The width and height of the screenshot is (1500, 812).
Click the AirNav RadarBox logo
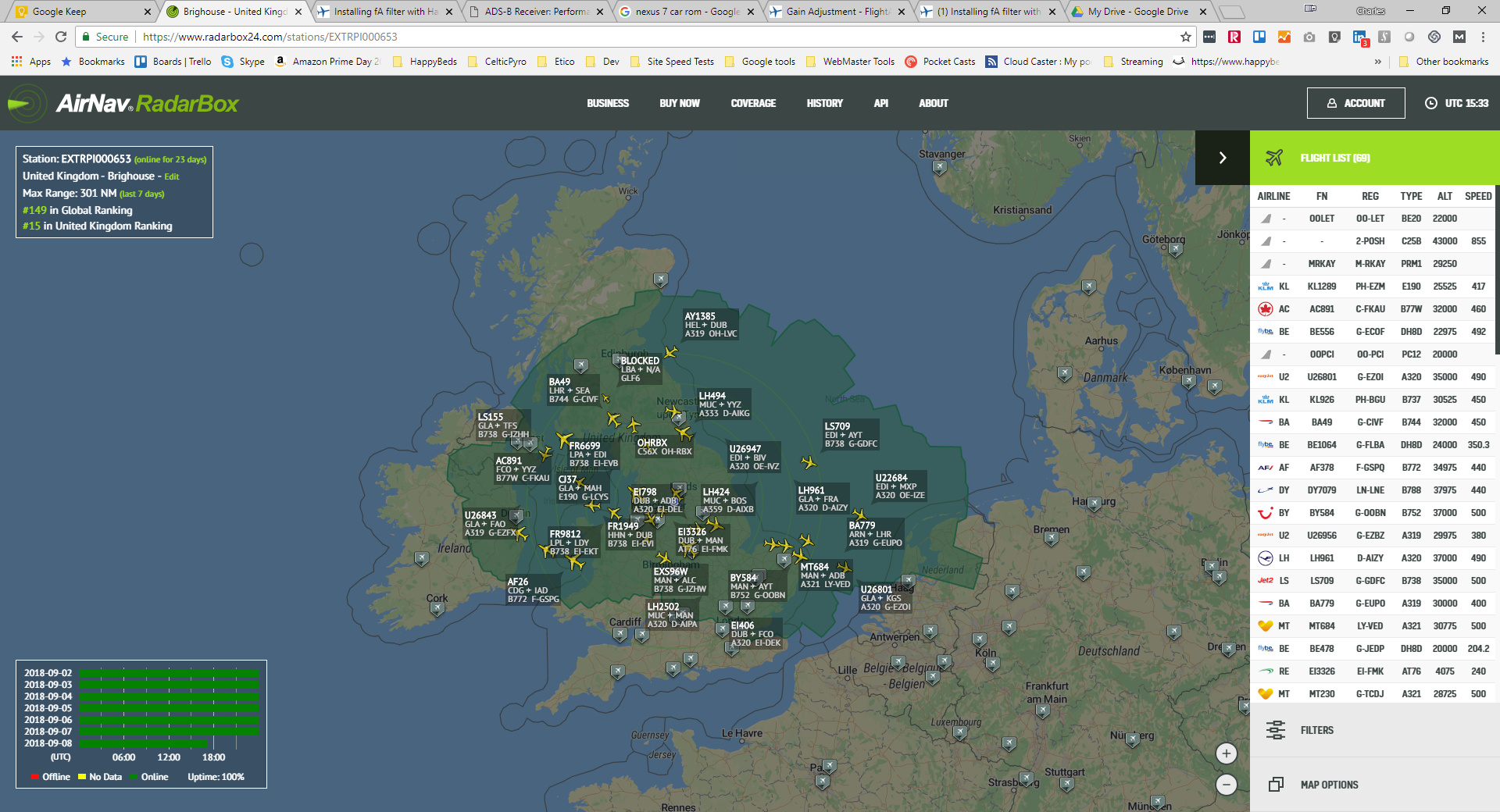123,104
